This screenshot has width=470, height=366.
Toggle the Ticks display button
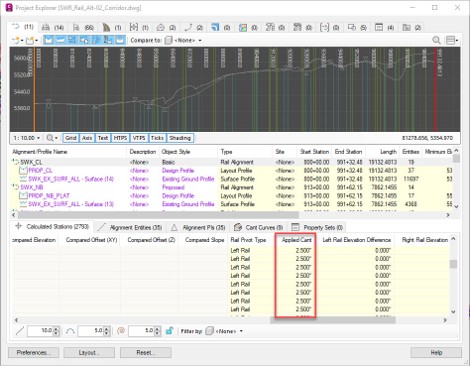pos(157,138)
